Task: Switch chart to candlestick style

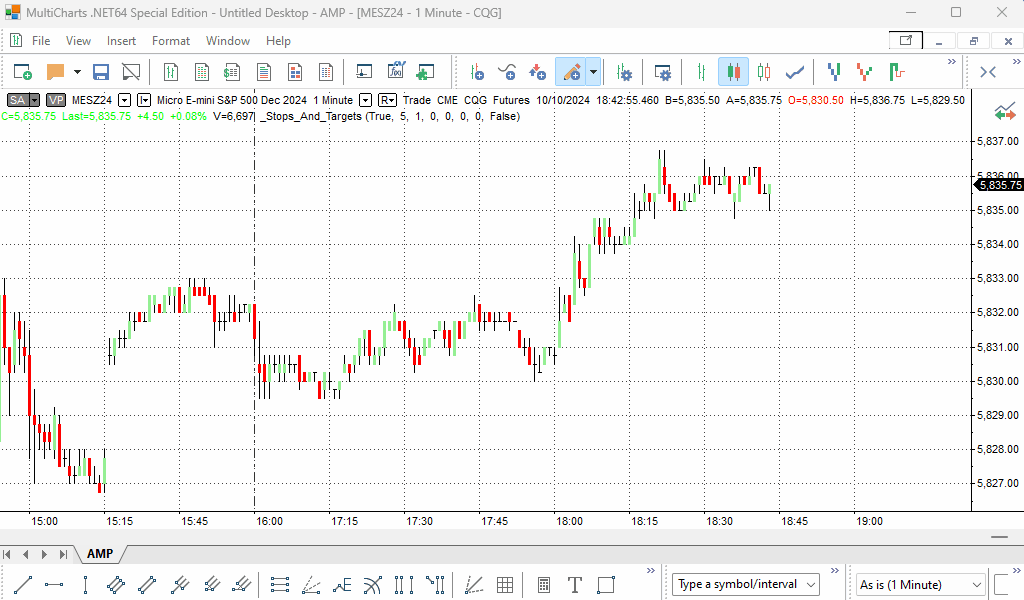Action: pos(733,72)
